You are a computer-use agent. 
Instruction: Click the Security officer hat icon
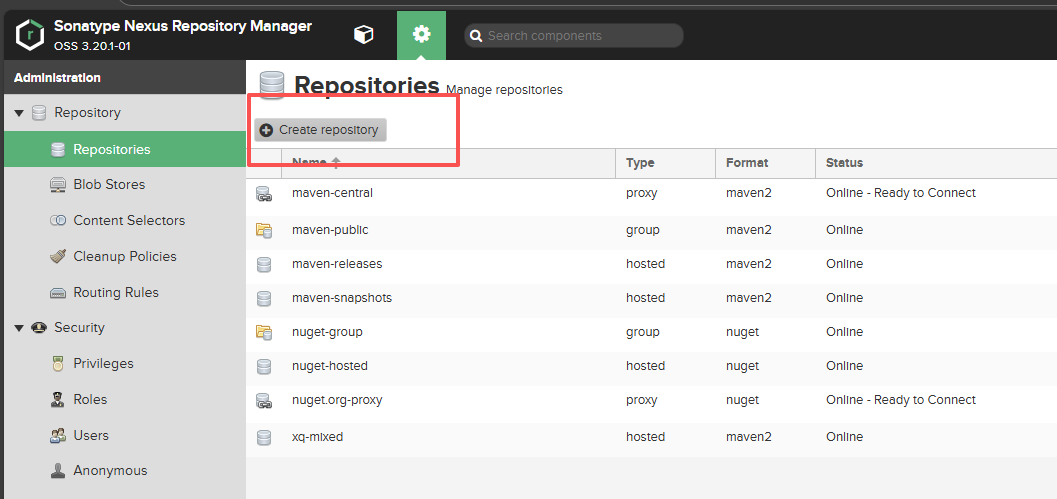pos(39,328)
